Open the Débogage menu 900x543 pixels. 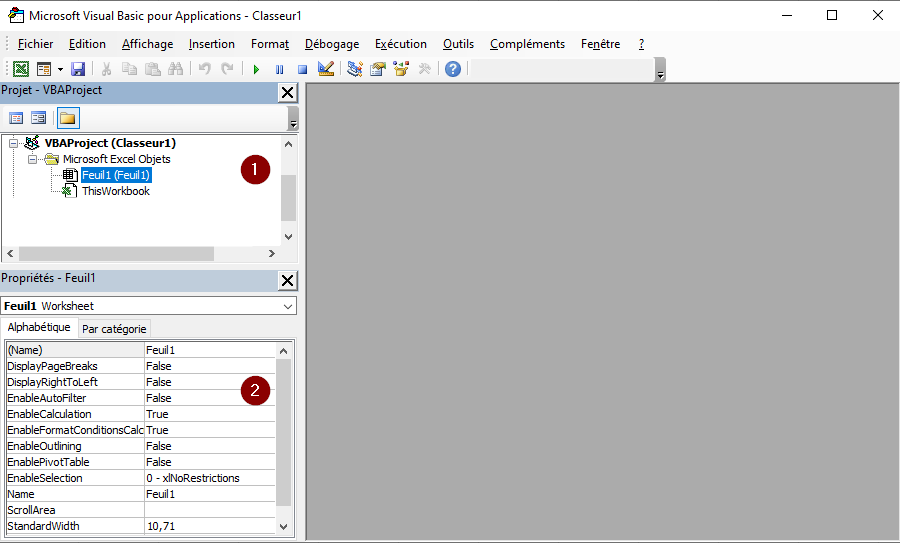pos(332,44)
